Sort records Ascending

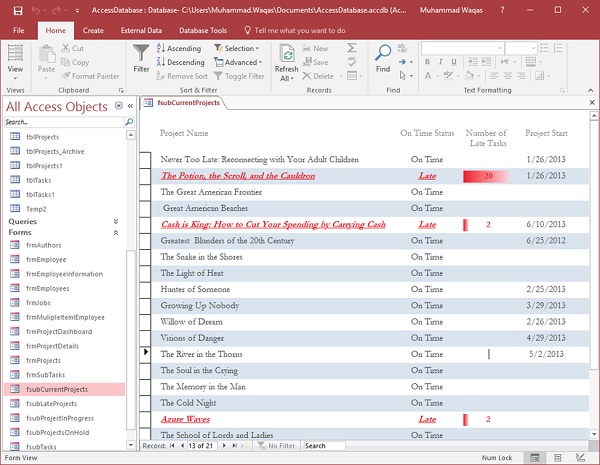[x=179, y=48]
